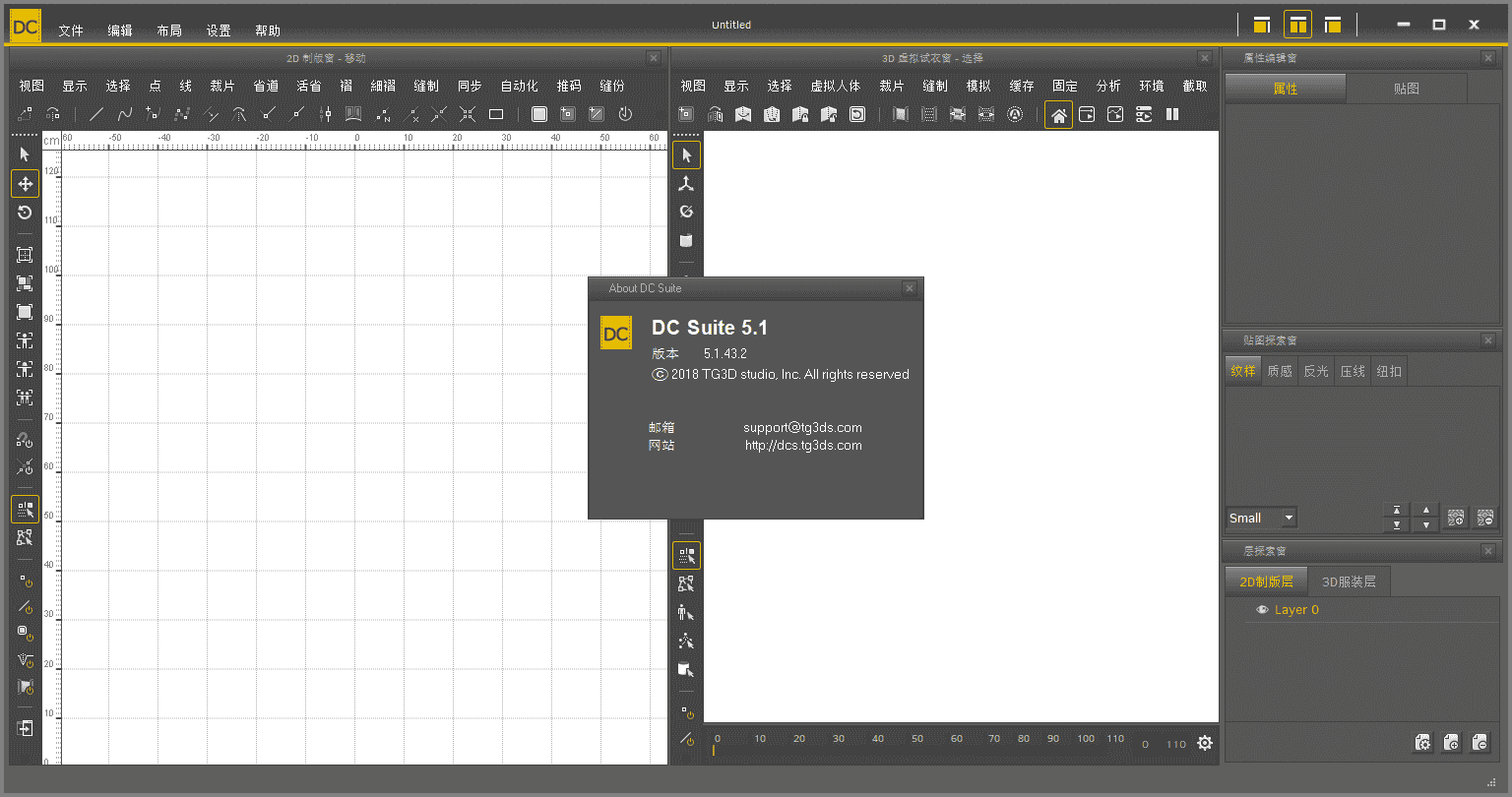The height and width of the screenshot is (797, 1512).
Task: Click the add layer icon
Action: click(1451, 743)
